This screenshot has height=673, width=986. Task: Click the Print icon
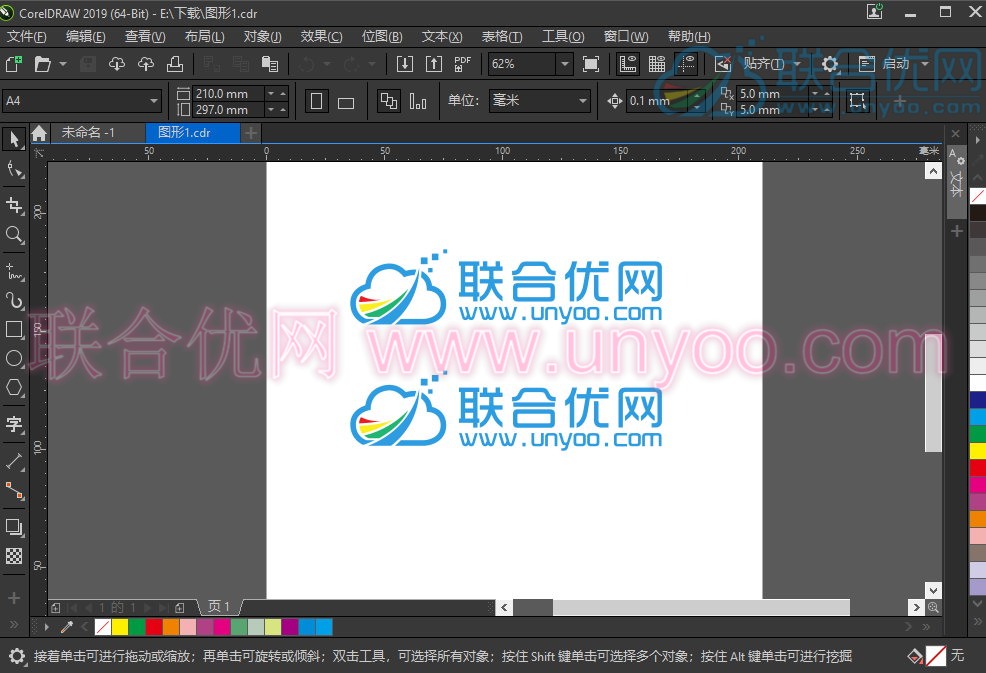[x=175, y=64]
